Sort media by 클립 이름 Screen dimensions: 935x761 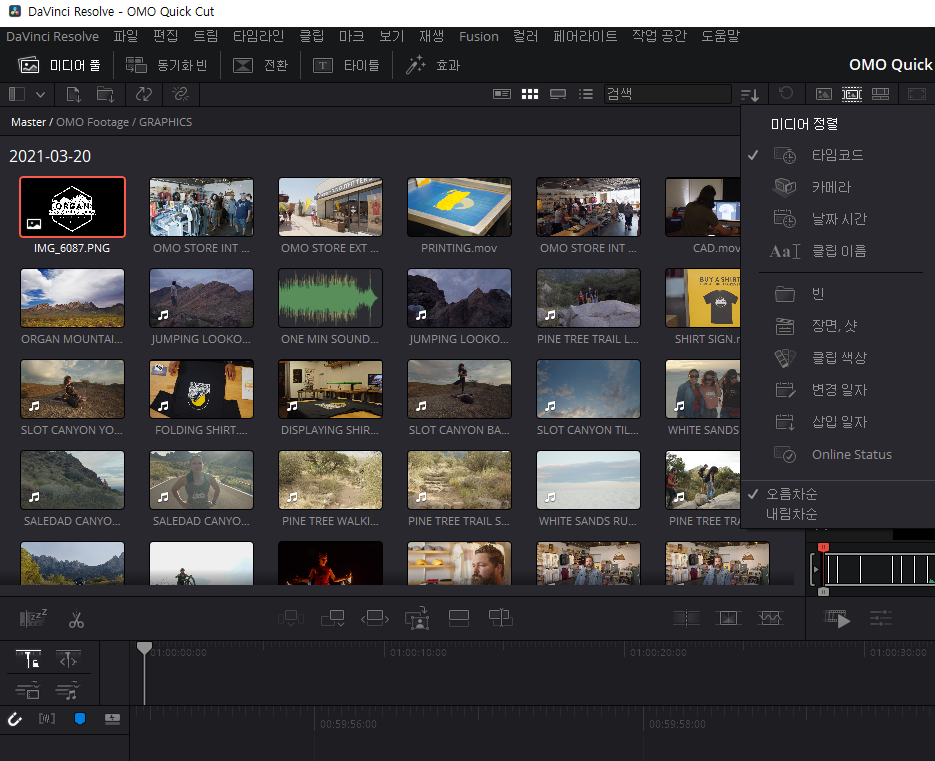[837, 251]
